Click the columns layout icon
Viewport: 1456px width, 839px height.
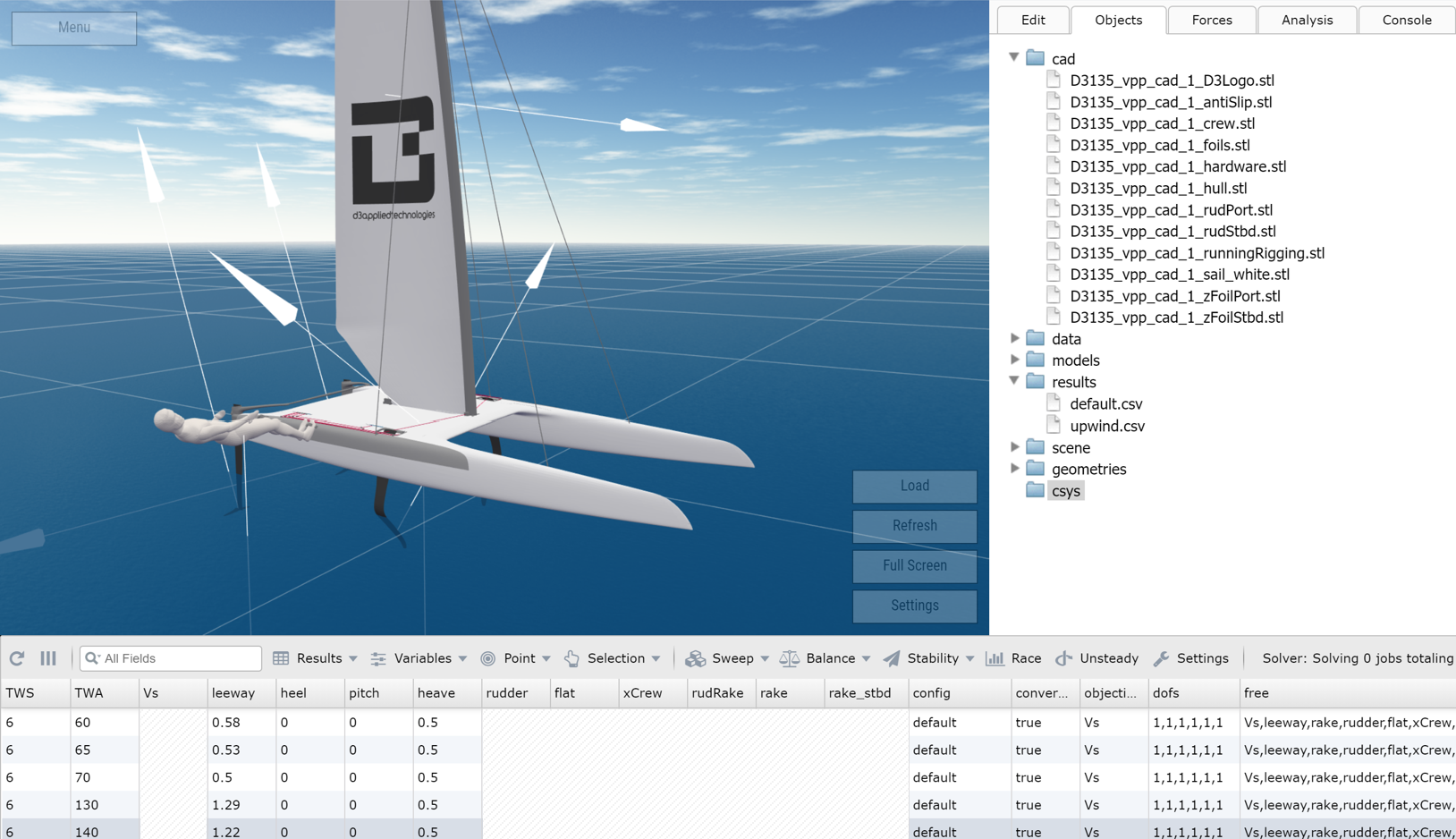click(48, 658)
